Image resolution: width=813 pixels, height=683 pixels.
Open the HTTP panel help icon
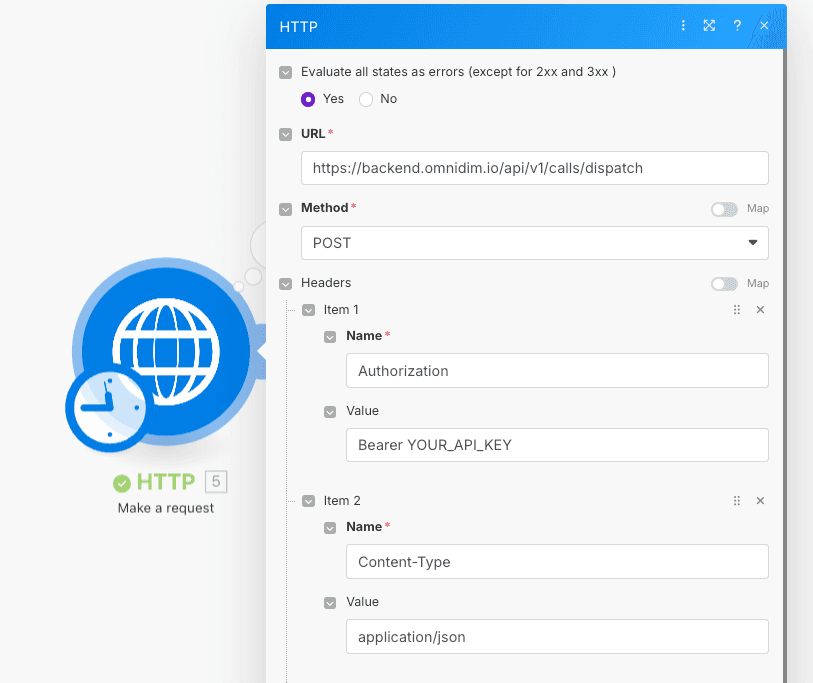737,26
